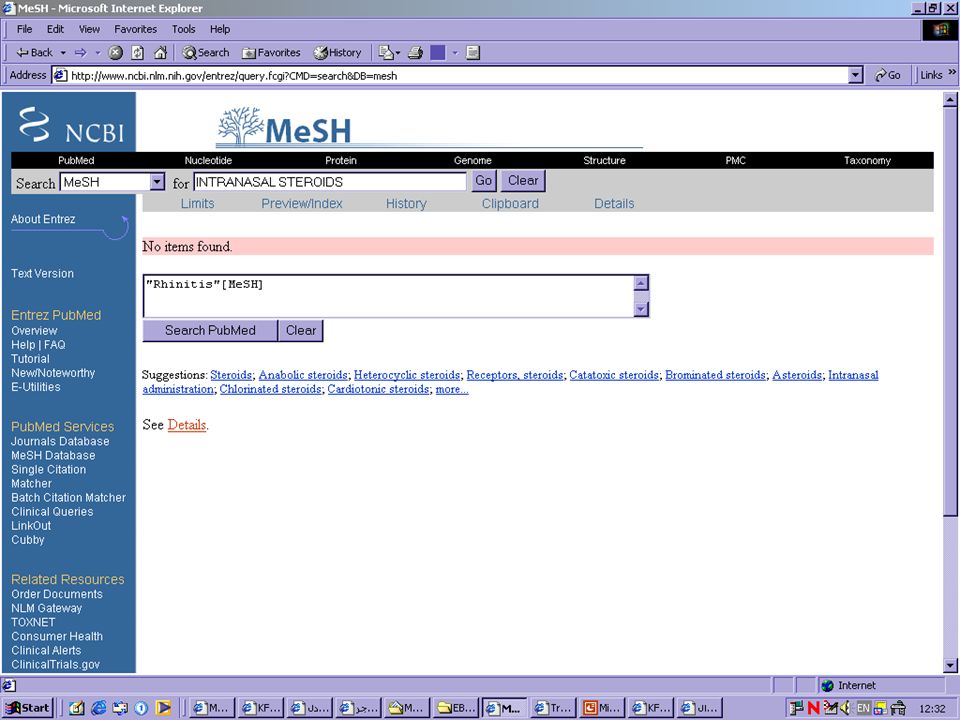Screen dimensions: 960x720
Task: Click the Go button beside the address bar
Action: (888, 75)
